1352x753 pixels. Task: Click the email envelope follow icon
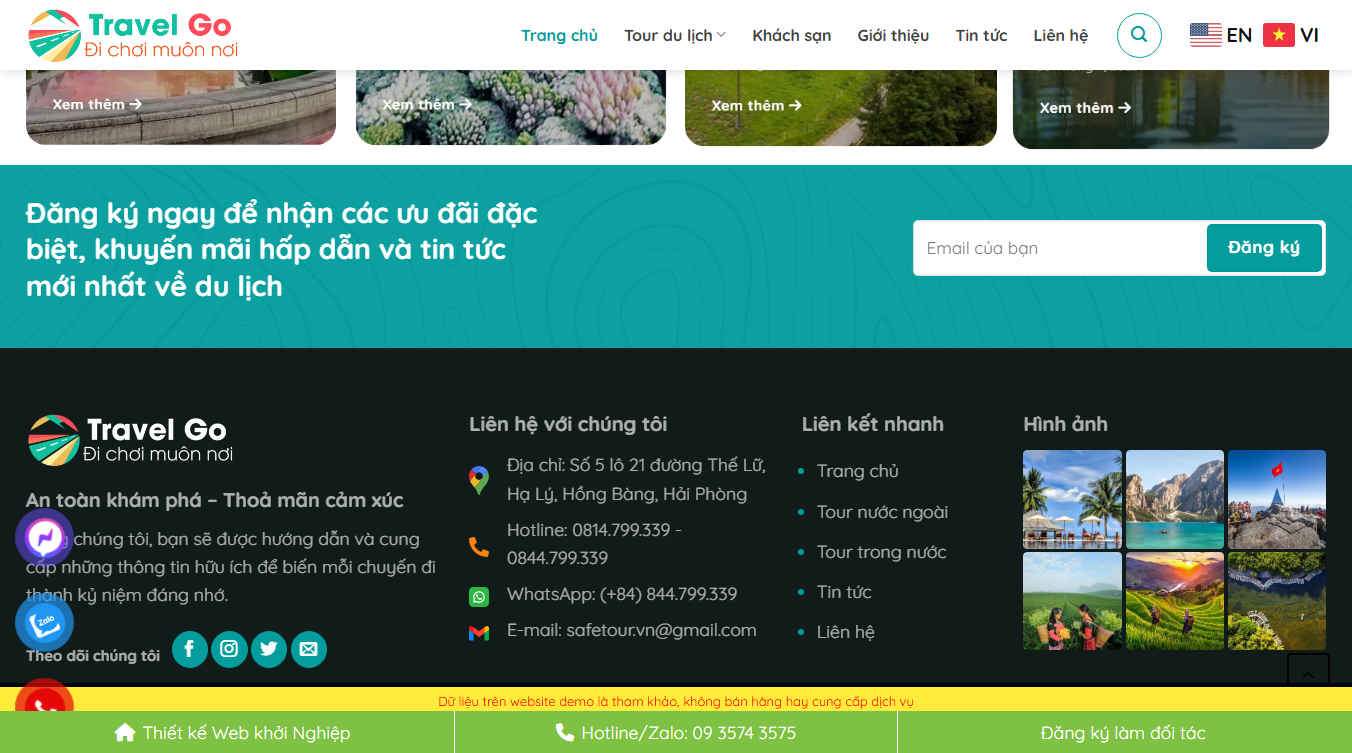(x=308, y=649)
